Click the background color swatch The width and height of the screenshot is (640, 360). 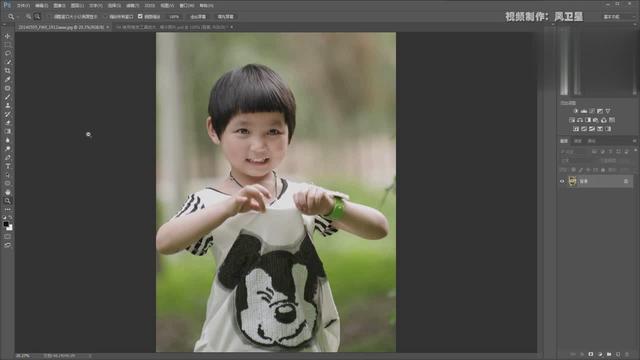pyautogui.click(x=10, y=228)
